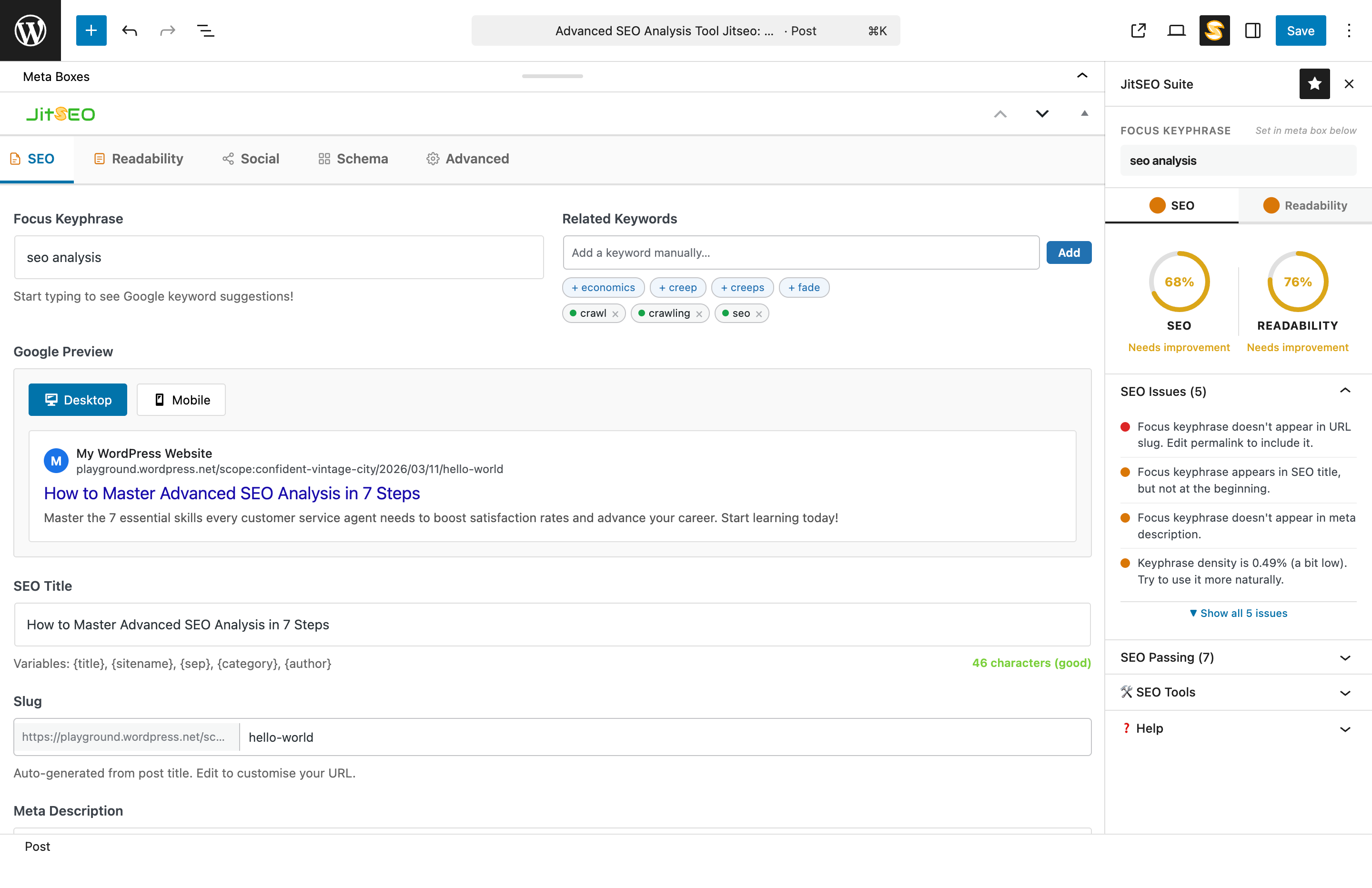The width and height of the screenshot is (1372, 888).
Task: Toggle the settings sidebar panel icon
Action: coord(1253,30)
